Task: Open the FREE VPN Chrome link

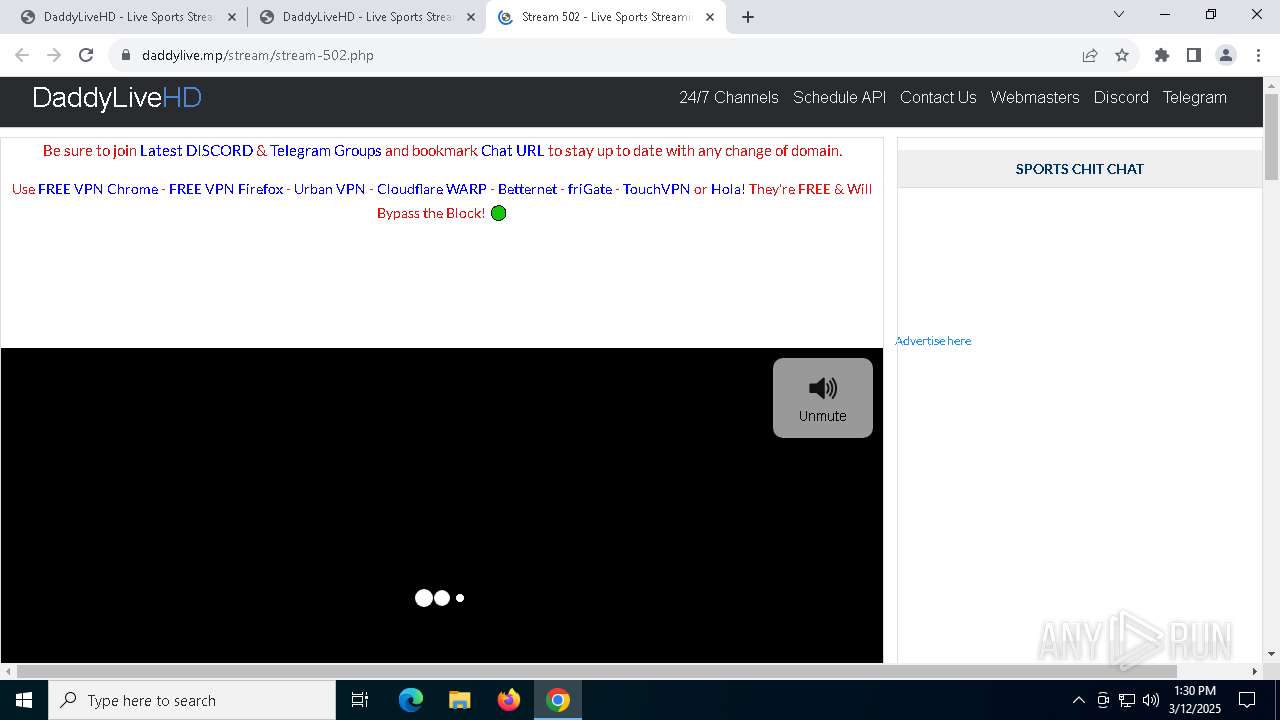Action: point(98,189)
